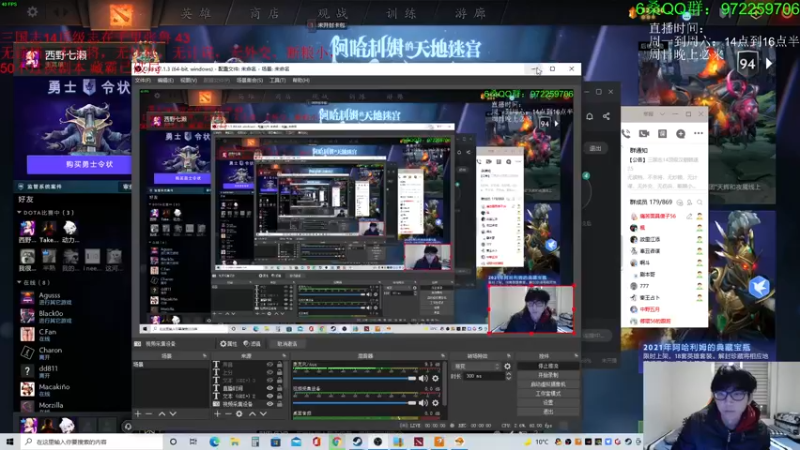The height and width of the screenshot is (450, 800).
Task: Pop out 混音器 dock panel icon
Action: coord(442,356)
